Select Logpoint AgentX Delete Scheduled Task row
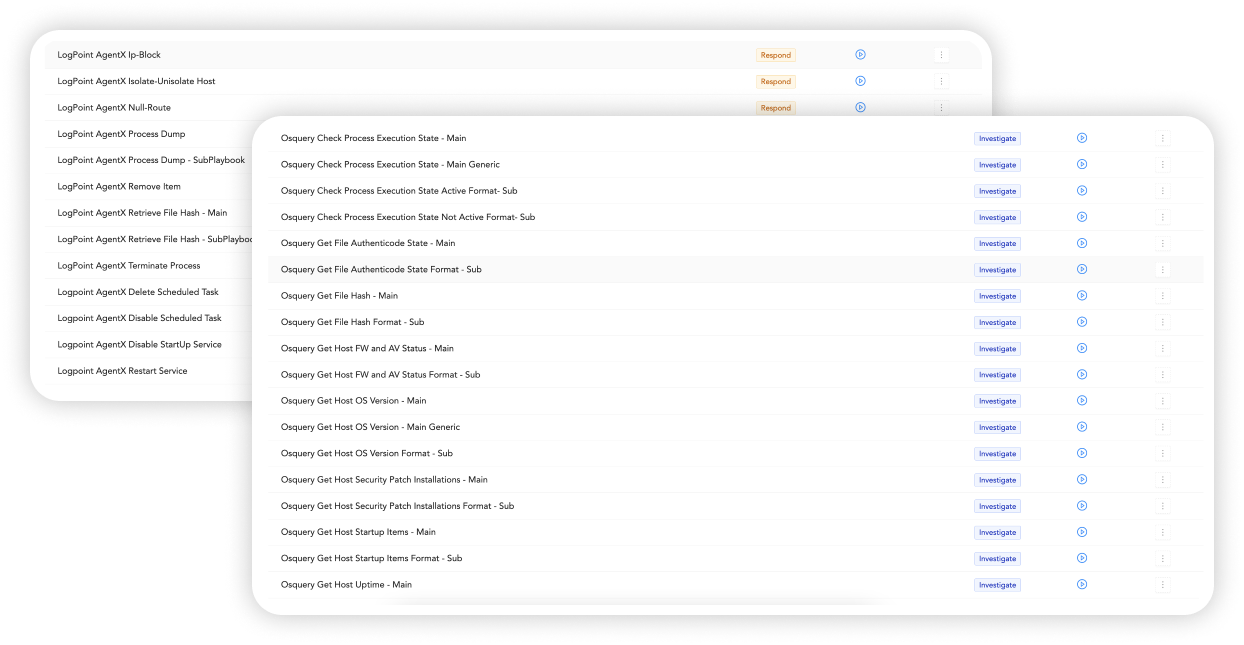The image size is (1244, 645). [x=150, y=292]
